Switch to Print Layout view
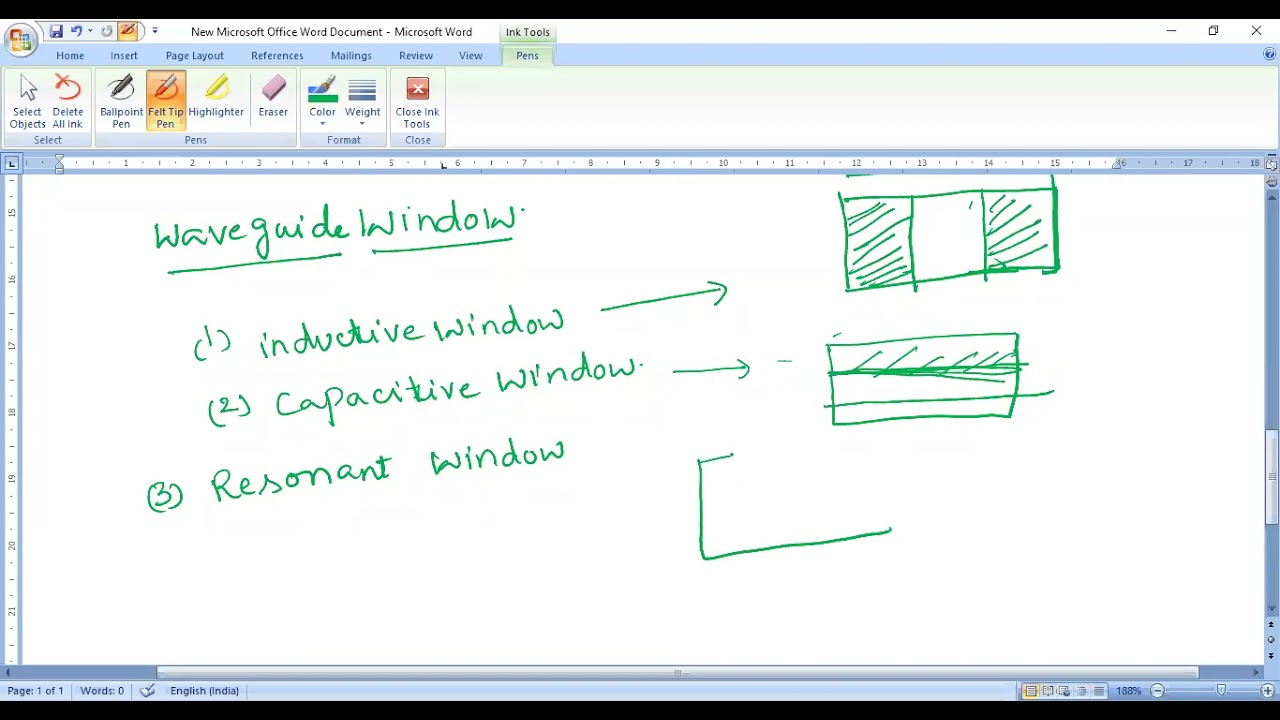Viewport: 1280px width, 720px height. 1031,691
